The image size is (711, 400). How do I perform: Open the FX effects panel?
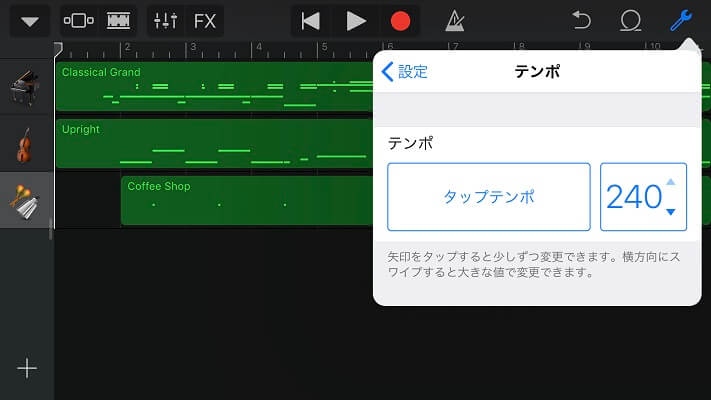(x=205, y=21)
